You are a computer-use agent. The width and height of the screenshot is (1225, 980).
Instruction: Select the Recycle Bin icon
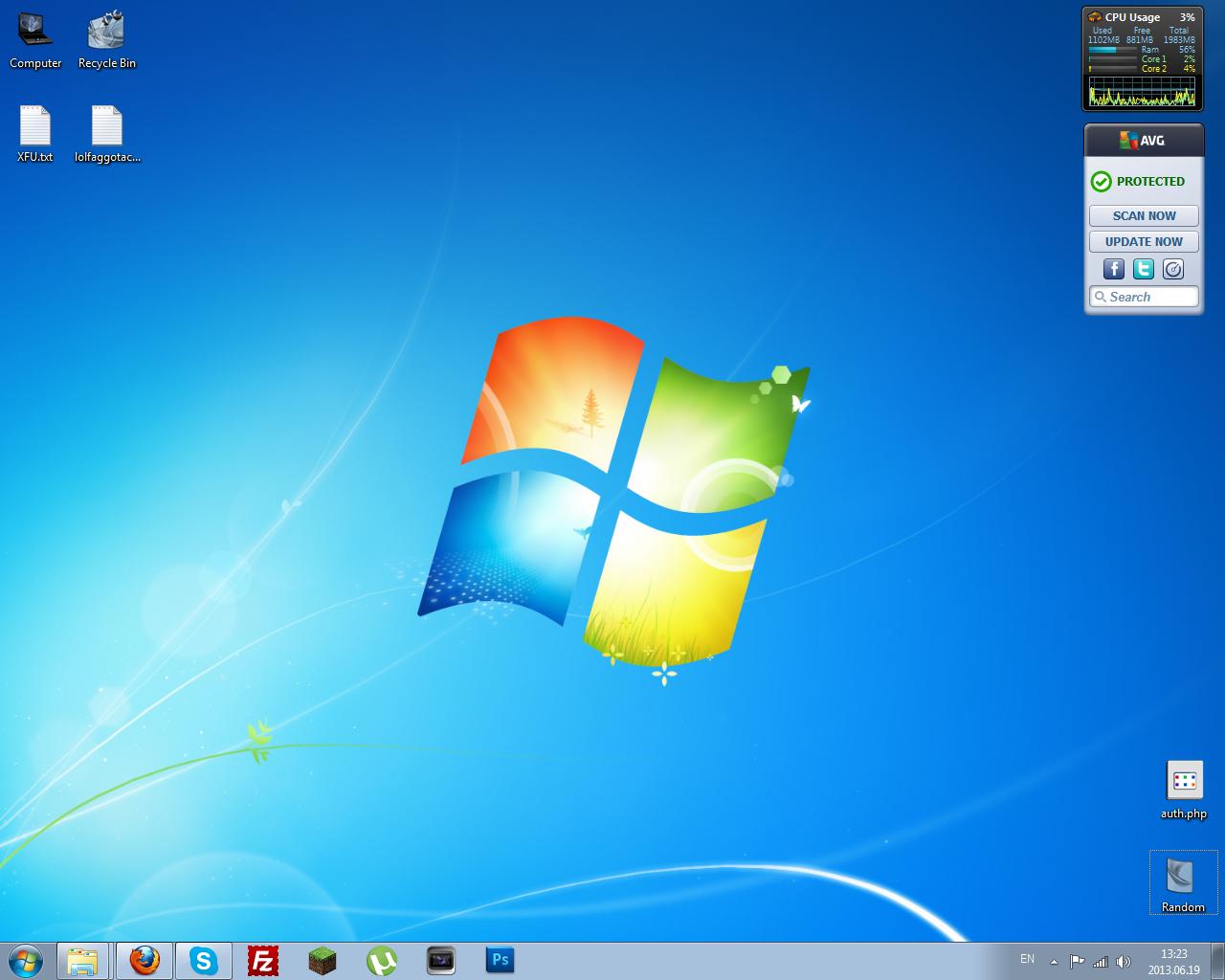point(107,39)
